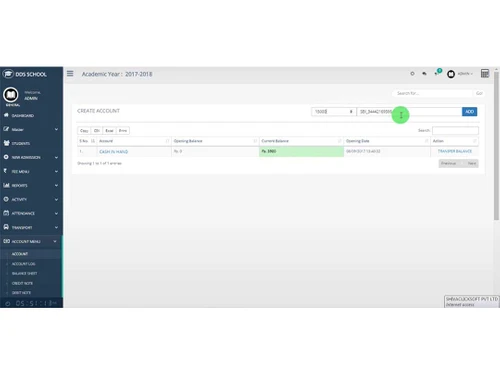Click the CSV export button
This screenshot has height=375, width=500.
pyautogui.click(x=97, y=131)
